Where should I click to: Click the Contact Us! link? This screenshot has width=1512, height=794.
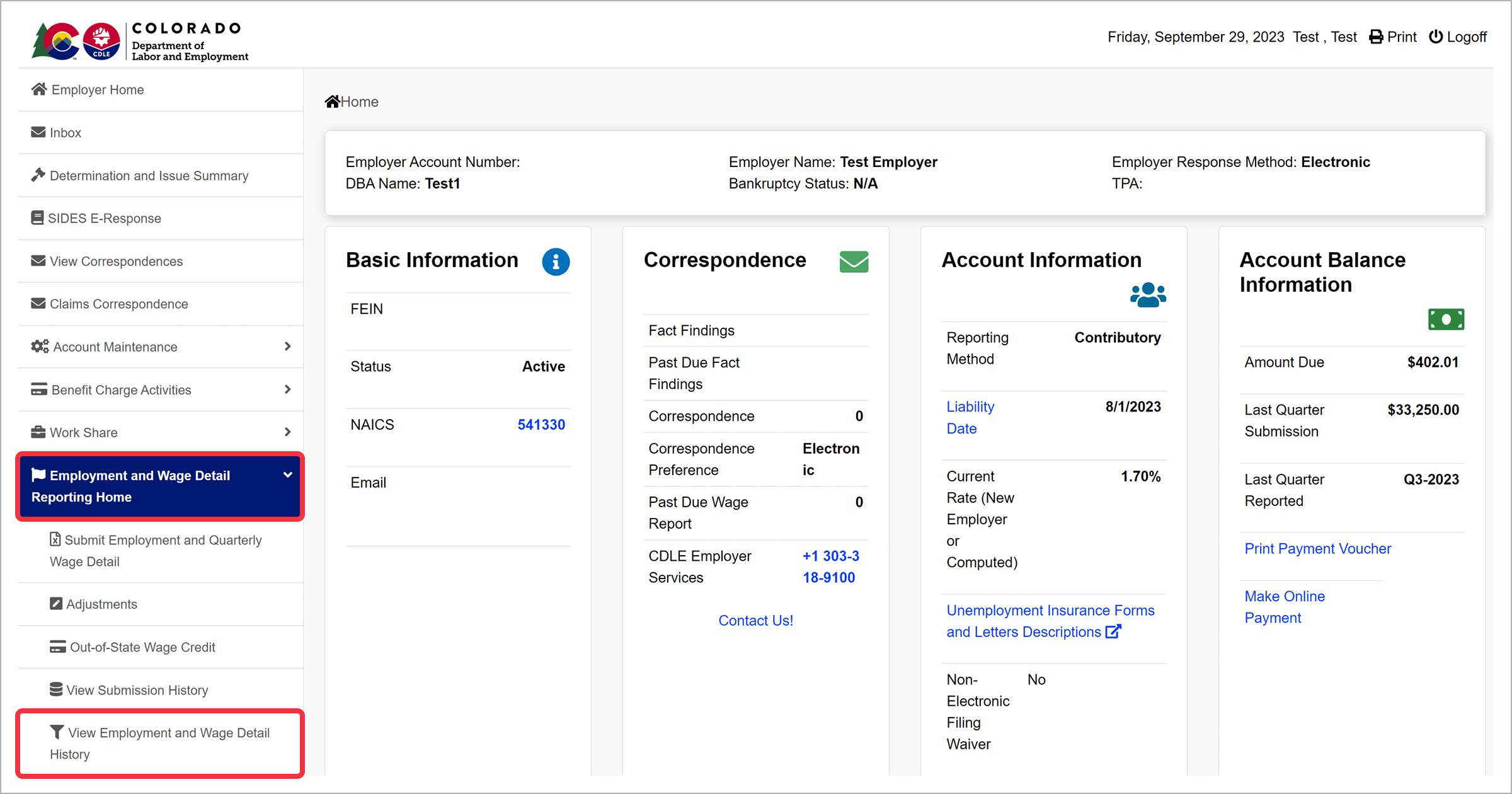coord(755,621)
